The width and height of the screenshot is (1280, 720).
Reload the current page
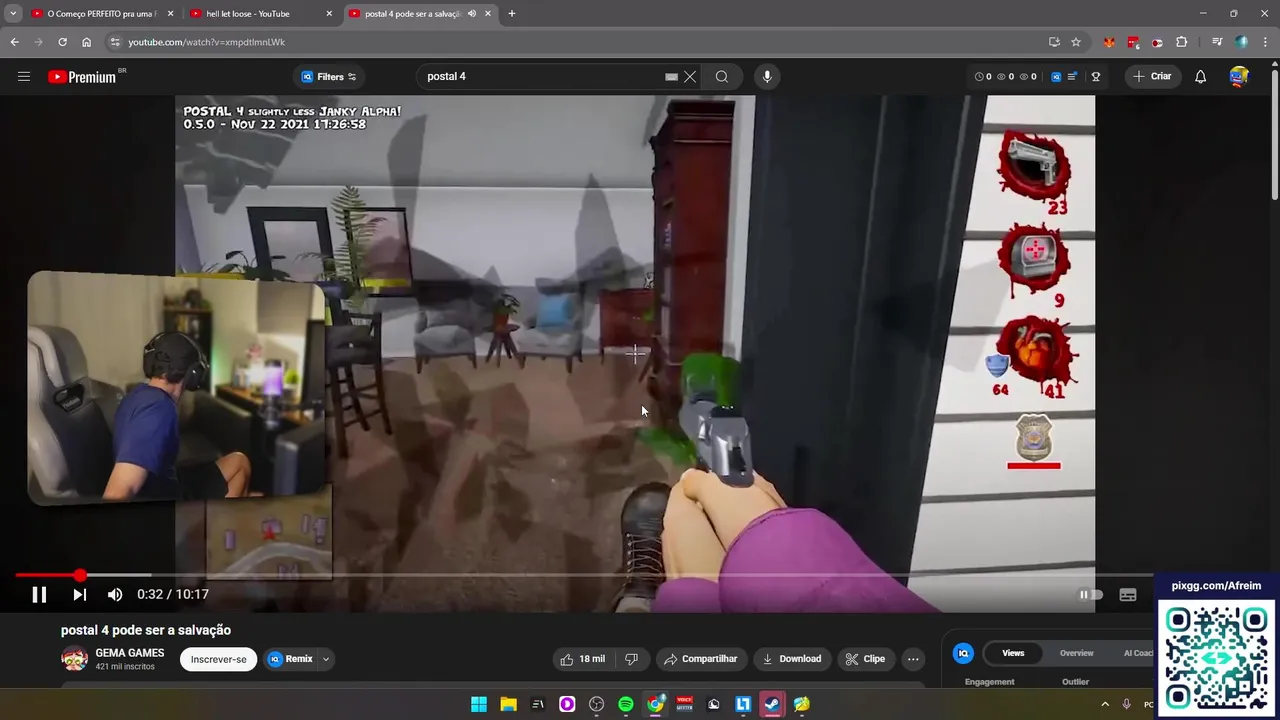click(62, 42)
